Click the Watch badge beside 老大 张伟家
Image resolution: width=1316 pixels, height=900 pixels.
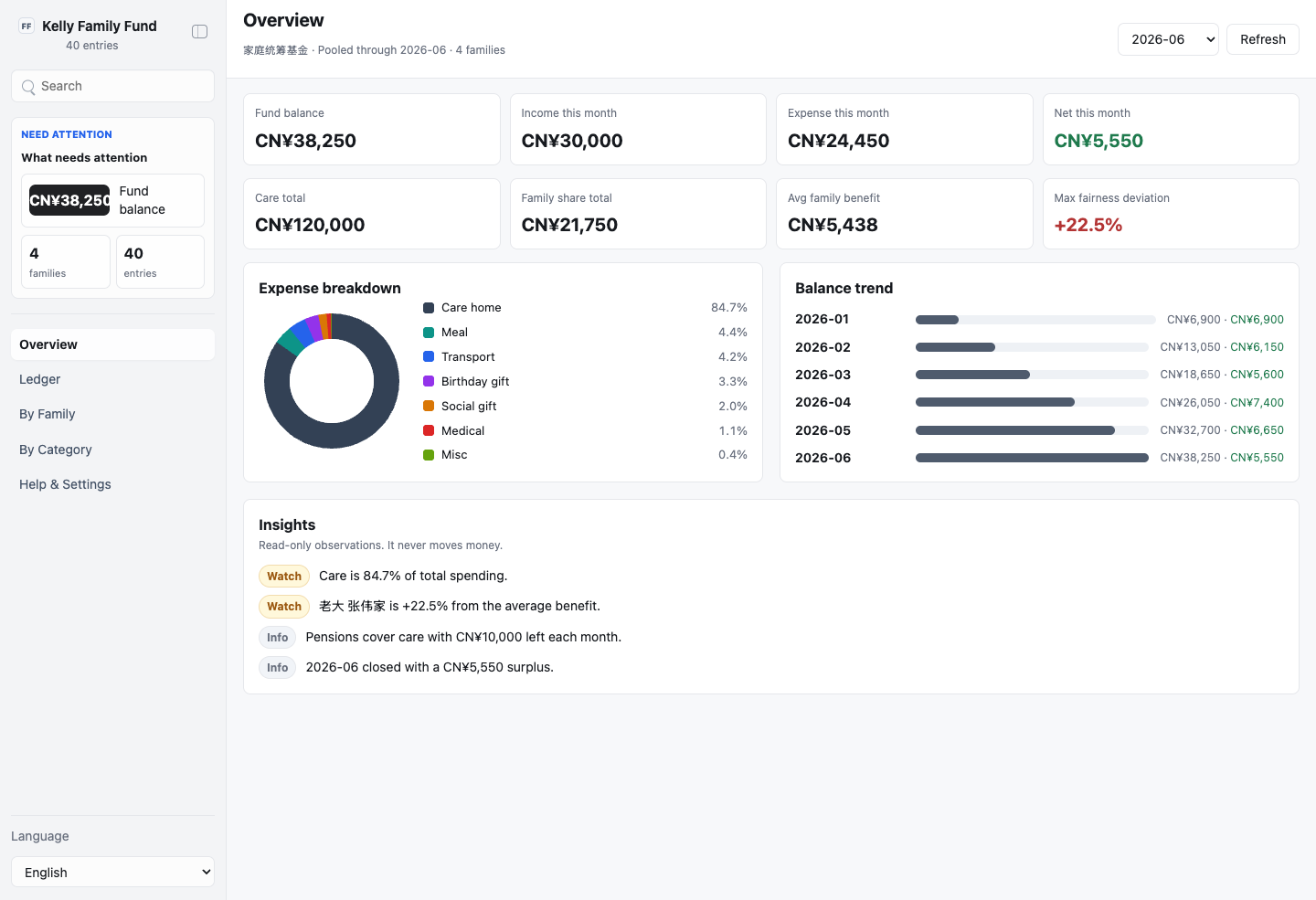tap(284, 606)
